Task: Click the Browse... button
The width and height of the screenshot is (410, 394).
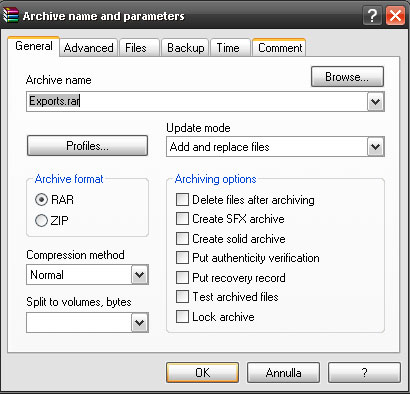Action: pyautogui.click(x=347, y=77)
